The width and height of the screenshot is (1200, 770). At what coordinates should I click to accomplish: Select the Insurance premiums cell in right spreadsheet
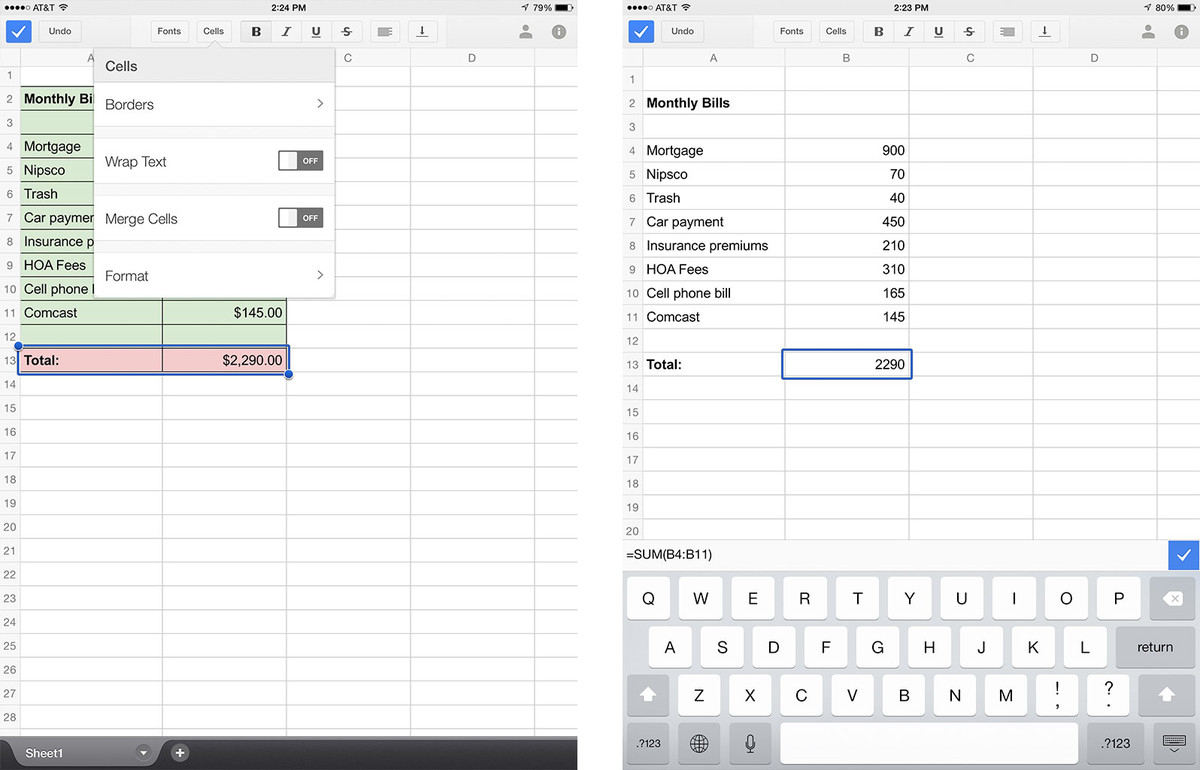pyautogui.click(x=714, y=245)
